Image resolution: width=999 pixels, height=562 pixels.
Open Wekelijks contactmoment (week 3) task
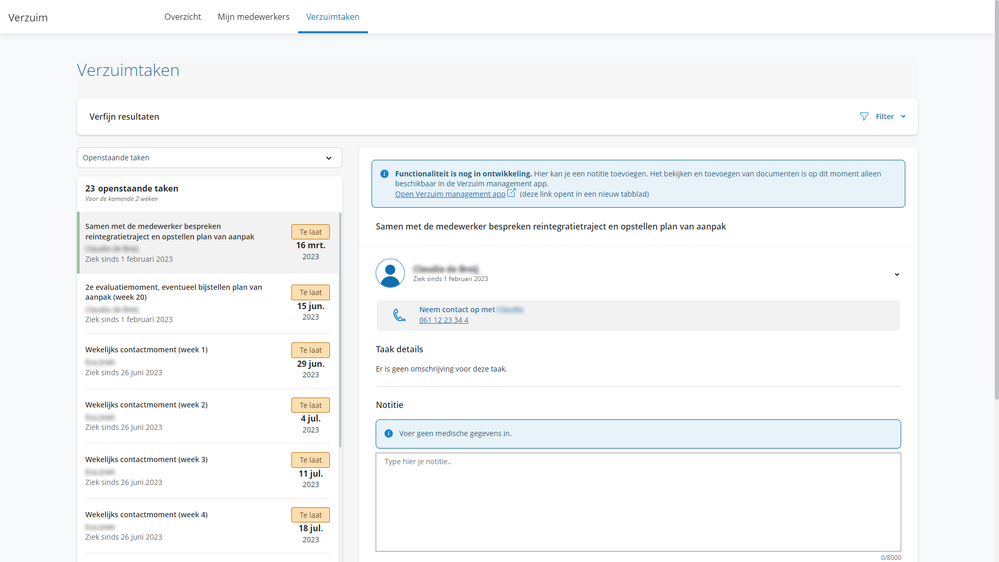point(208,470)
